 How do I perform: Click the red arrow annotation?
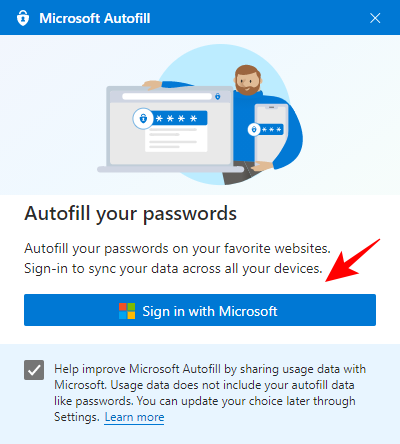[x=353, y=260]
